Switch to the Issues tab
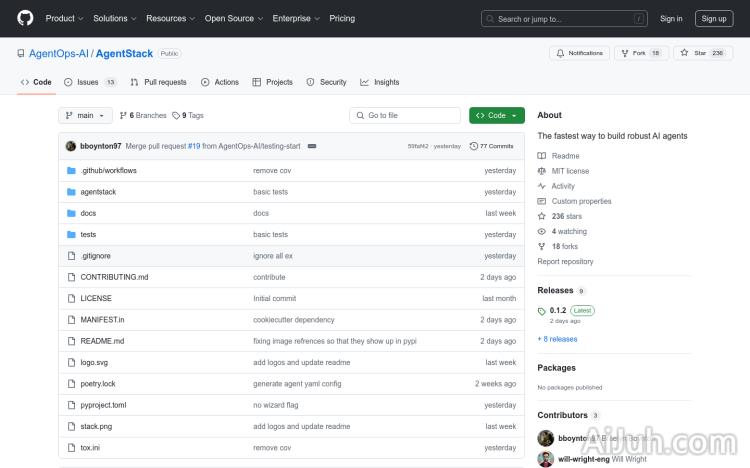This screenshot has height=468, width=750. pyautogui.click(x=90, y=82)
